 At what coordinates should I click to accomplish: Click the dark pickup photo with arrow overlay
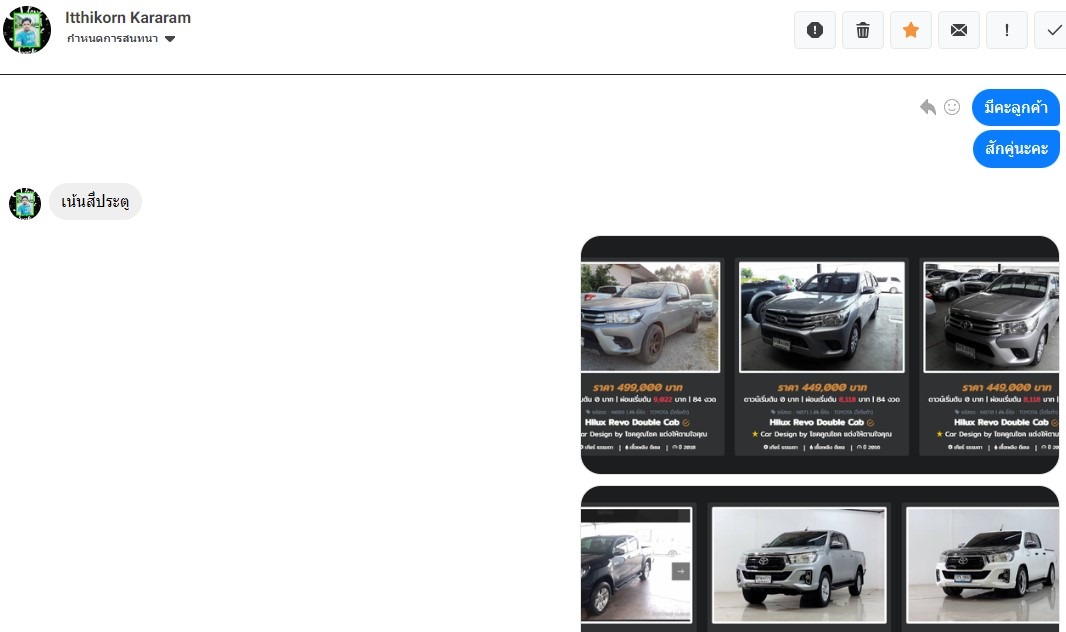click(636, 565)
